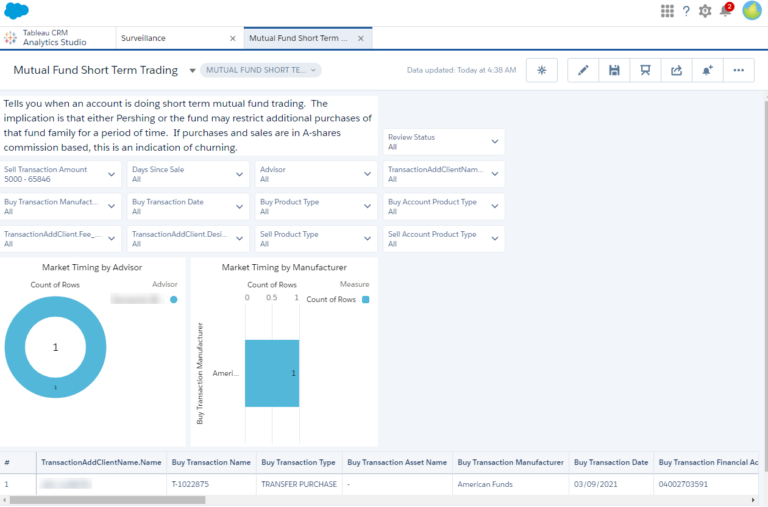Screen dimensions: 768x507
Task: Sort by Buy Transaction Type column header
Action: [x=298, y=462]
